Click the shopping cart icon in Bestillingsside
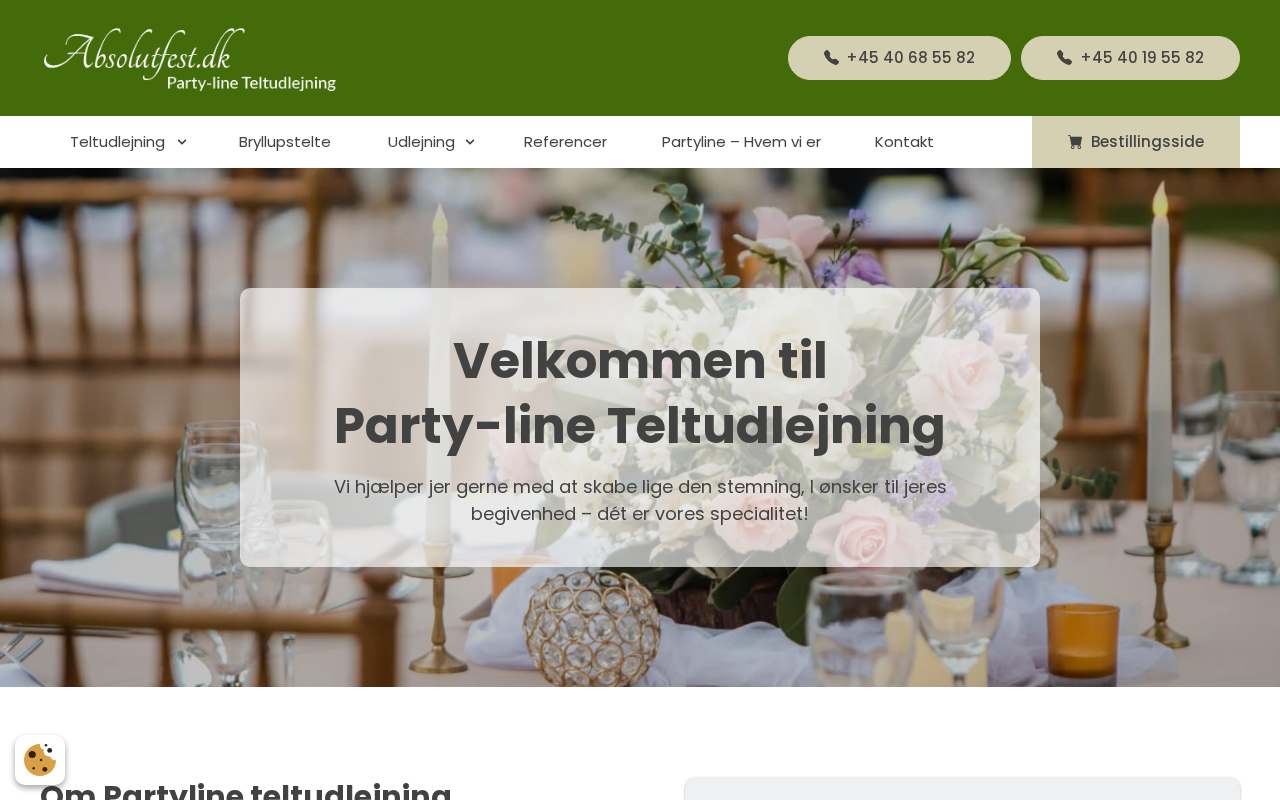The width and height of the screenshot is (1280, 800). point(1075,142)
